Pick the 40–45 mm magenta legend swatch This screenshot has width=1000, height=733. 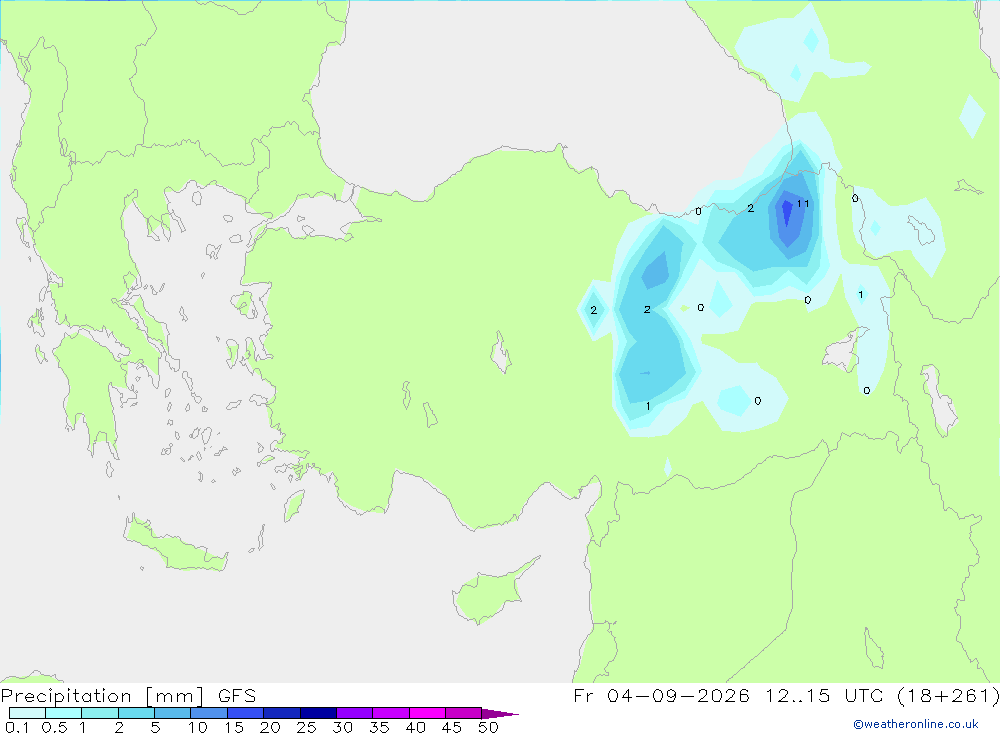427,713
